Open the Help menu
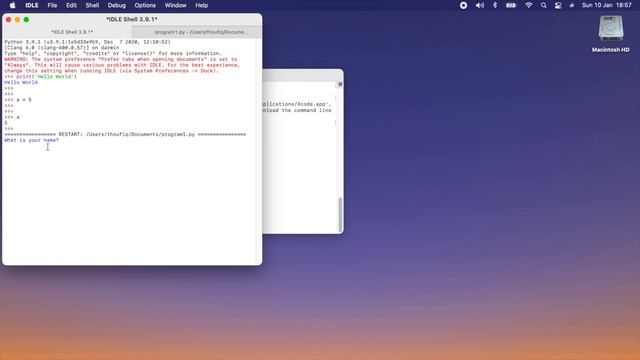This screenshot has height=360, width=640. [202, 5]
